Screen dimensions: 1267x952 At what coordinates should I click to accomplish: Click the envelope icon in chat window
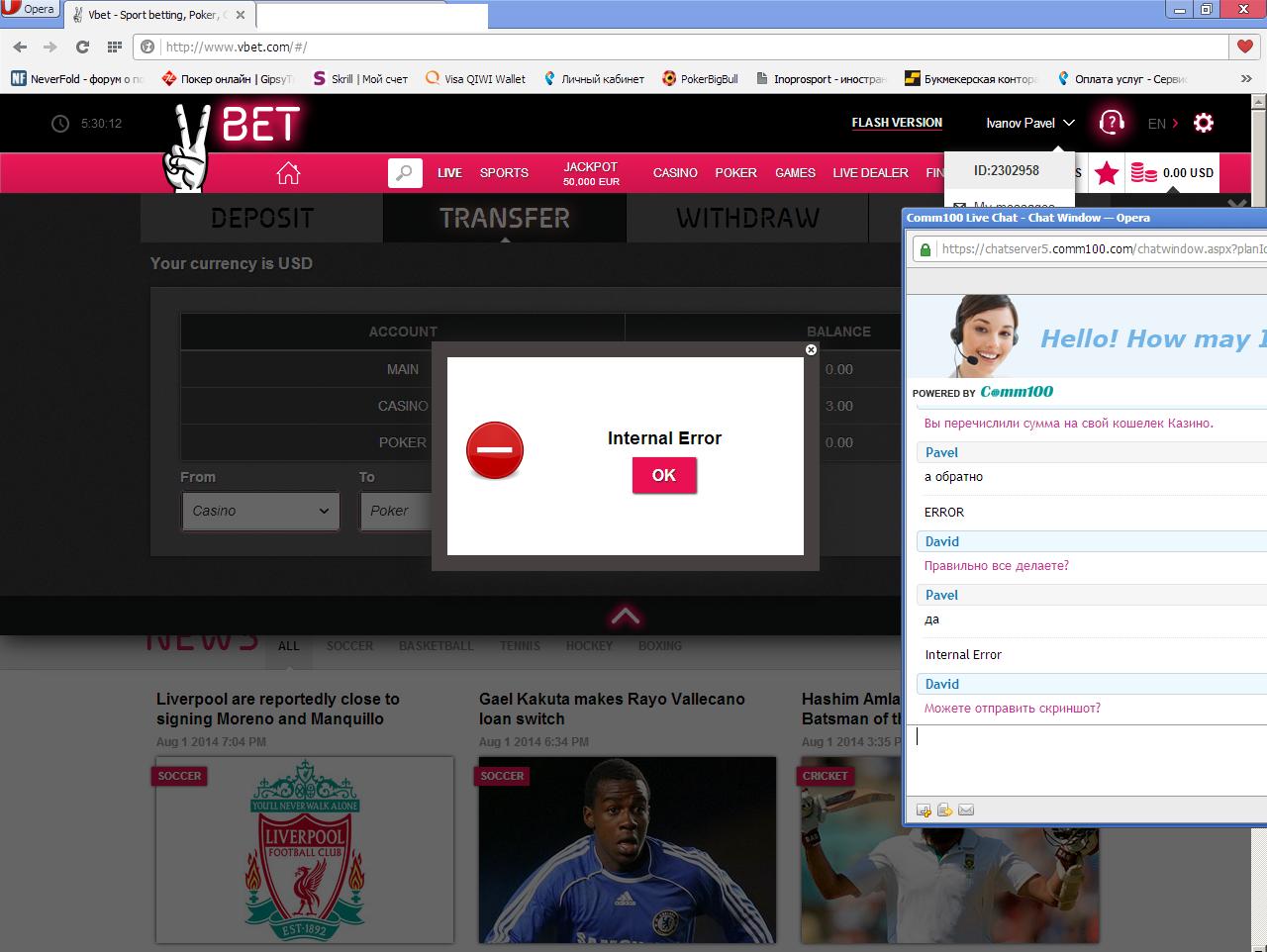pos(966,810)
